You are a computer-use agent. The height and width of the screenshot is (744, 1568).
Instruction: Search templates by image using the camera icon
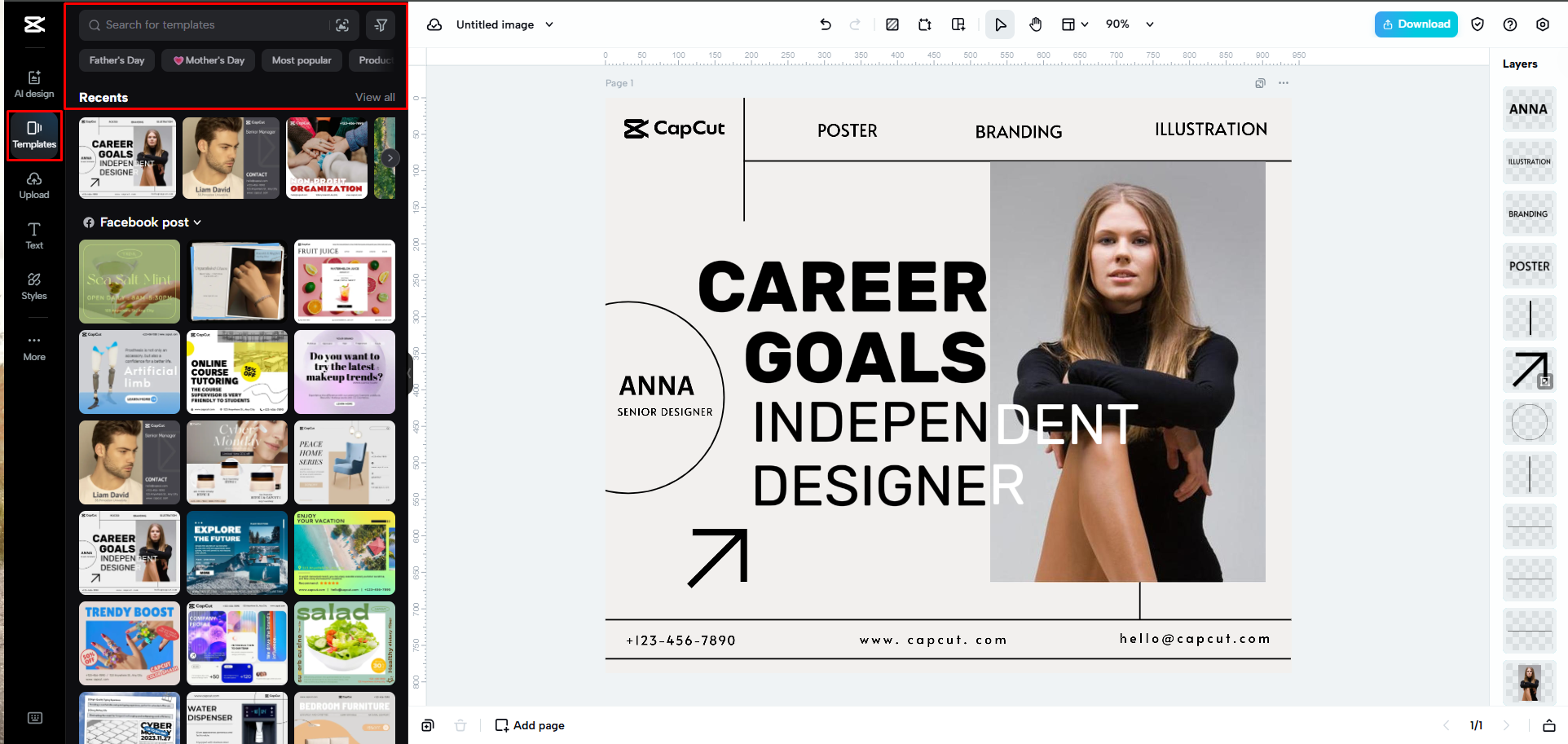coord(343,25)
